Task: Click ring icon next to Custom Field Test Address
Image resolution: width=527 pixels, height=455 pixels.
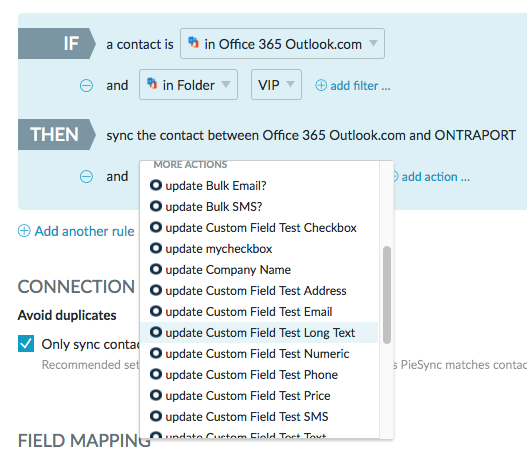Action: (x=156, y=290)
